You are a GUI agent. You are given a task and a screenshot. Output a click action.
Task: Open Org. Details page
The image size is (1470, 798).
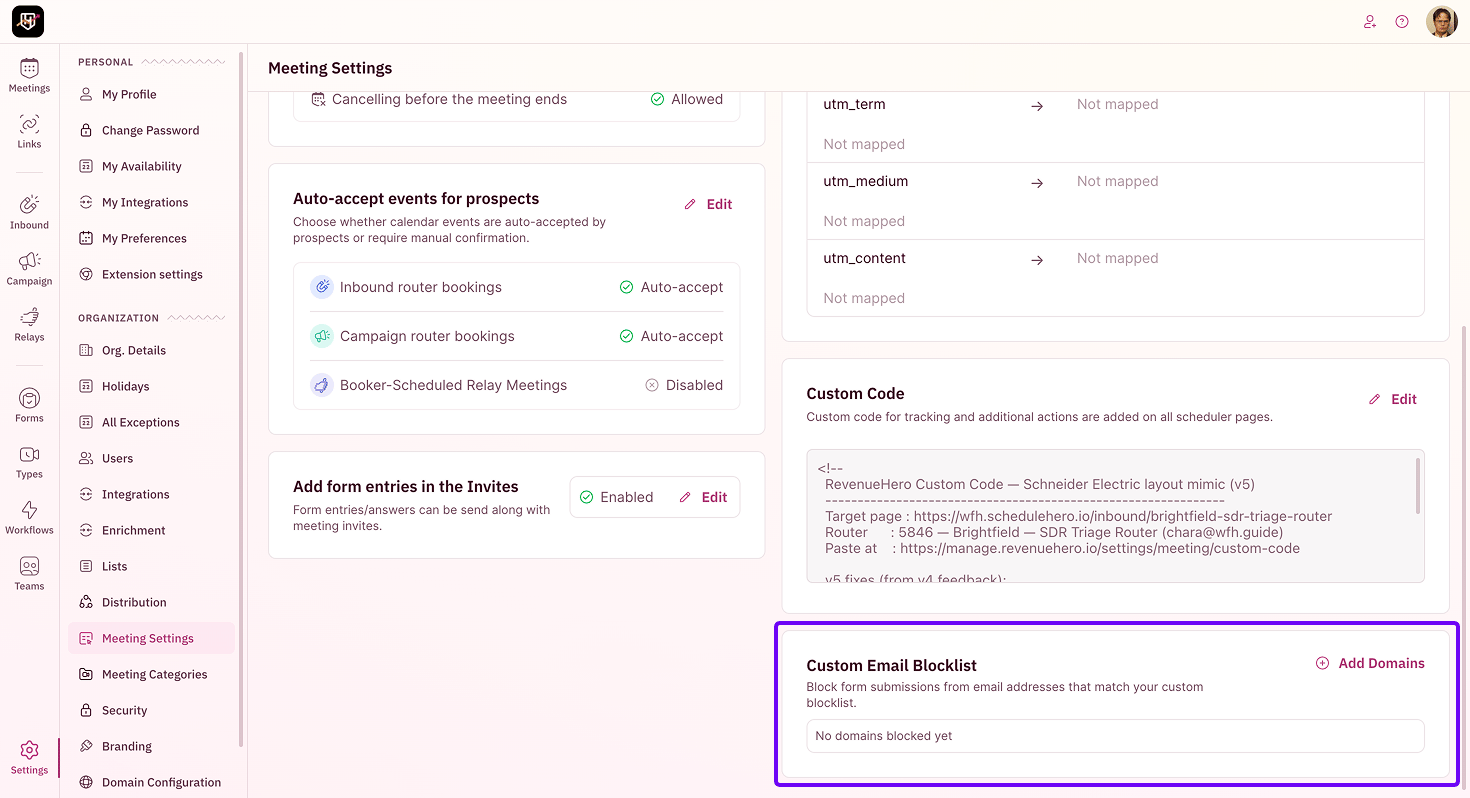(x=151, y=350)
